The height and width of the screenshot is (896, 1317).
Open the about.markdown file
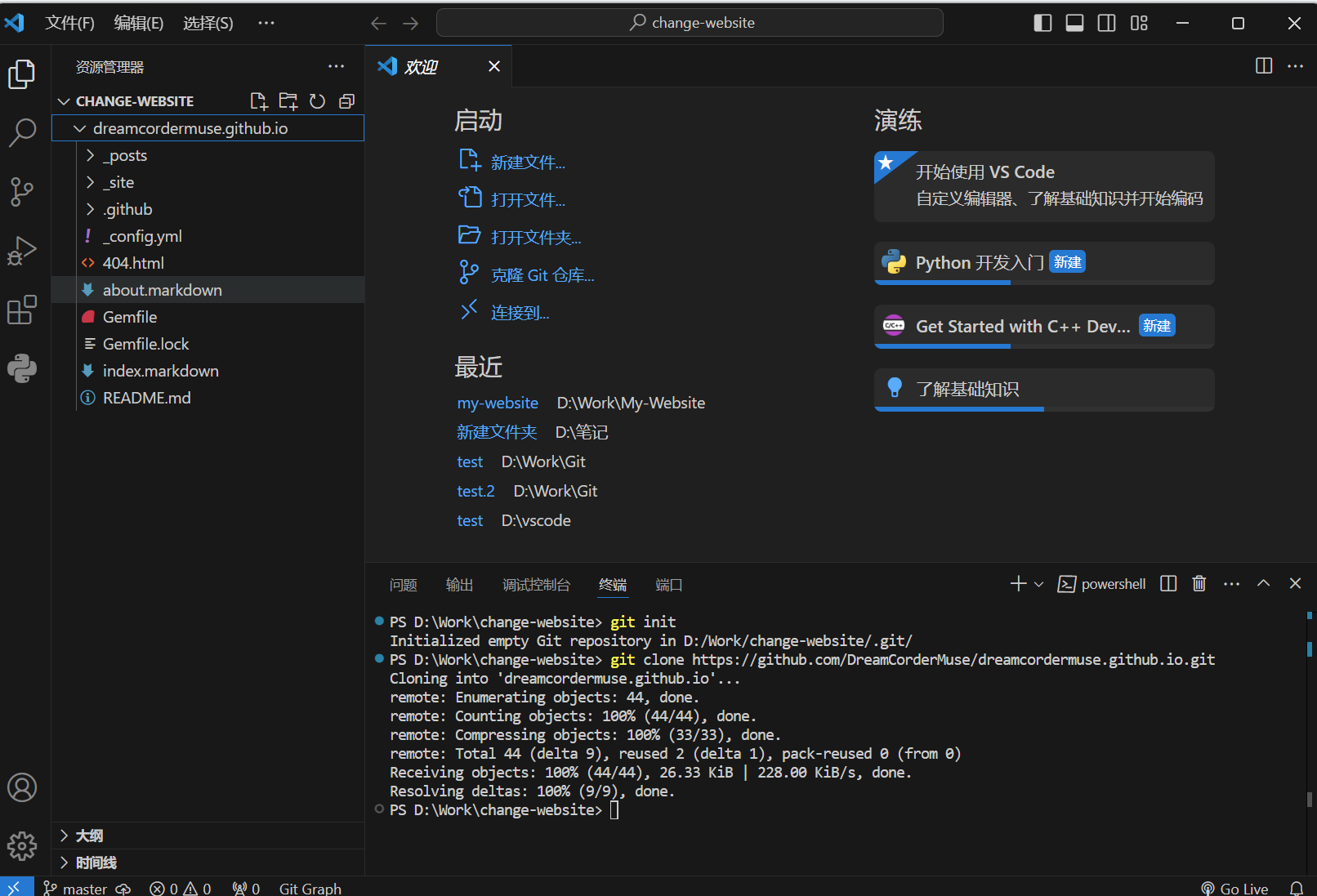point(208,290)
